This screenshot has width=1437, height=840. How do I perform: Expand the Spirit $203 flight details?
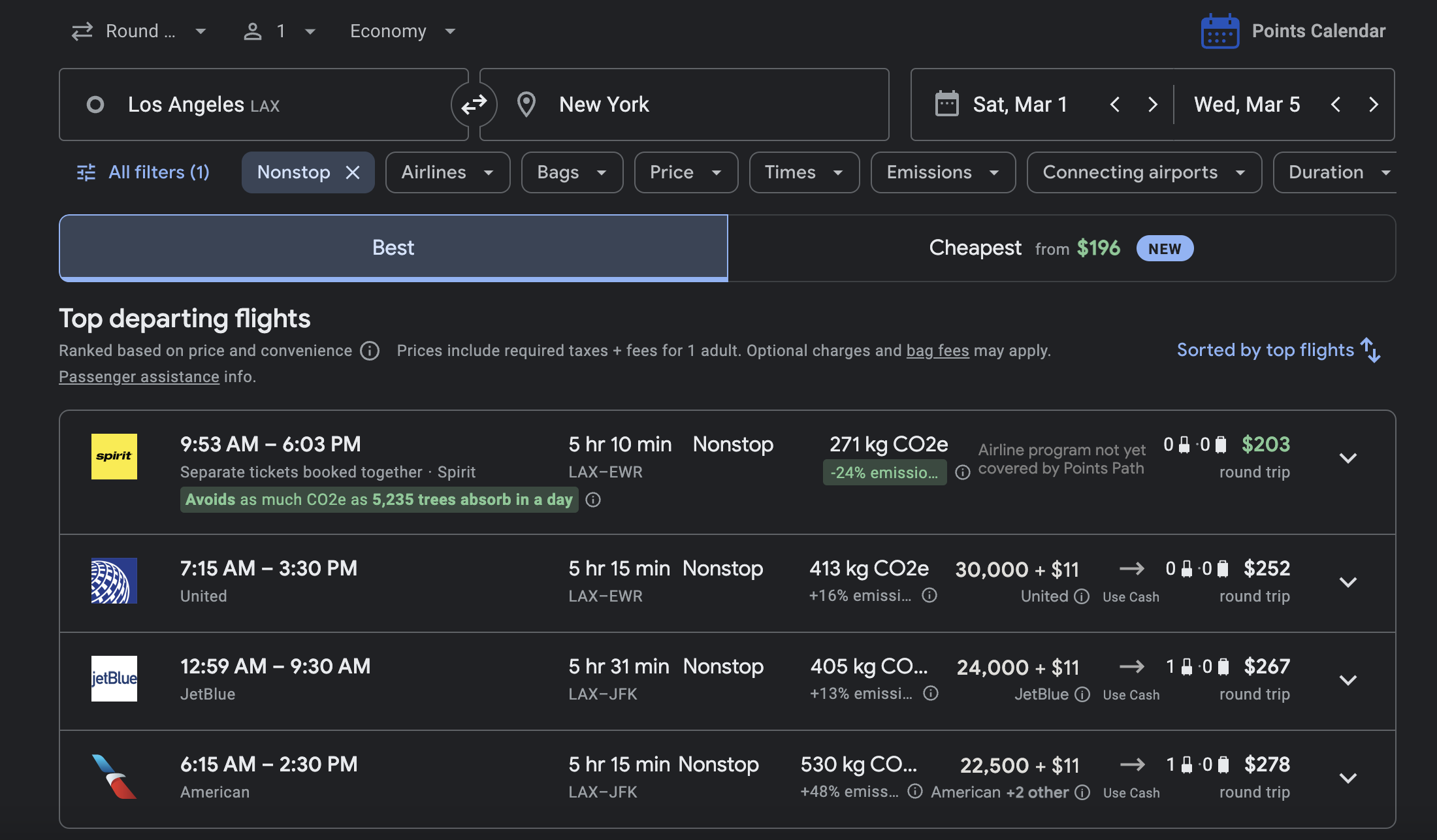pyautogui.click(x=1348, y=458)
